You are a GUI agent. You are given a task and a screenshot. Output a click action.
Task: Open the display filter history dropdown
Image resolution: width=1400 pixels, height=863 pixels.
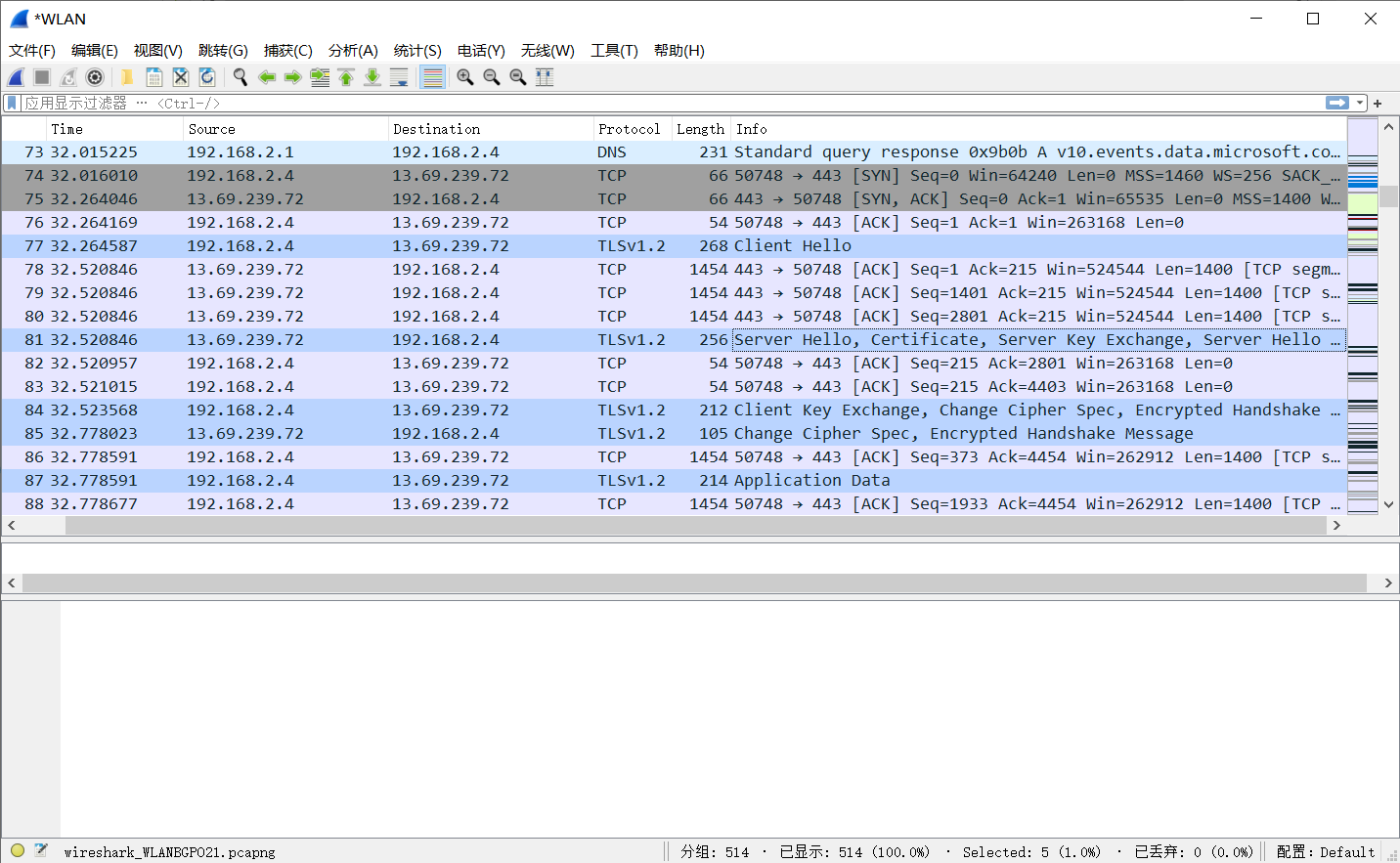tap(1360, 103)
